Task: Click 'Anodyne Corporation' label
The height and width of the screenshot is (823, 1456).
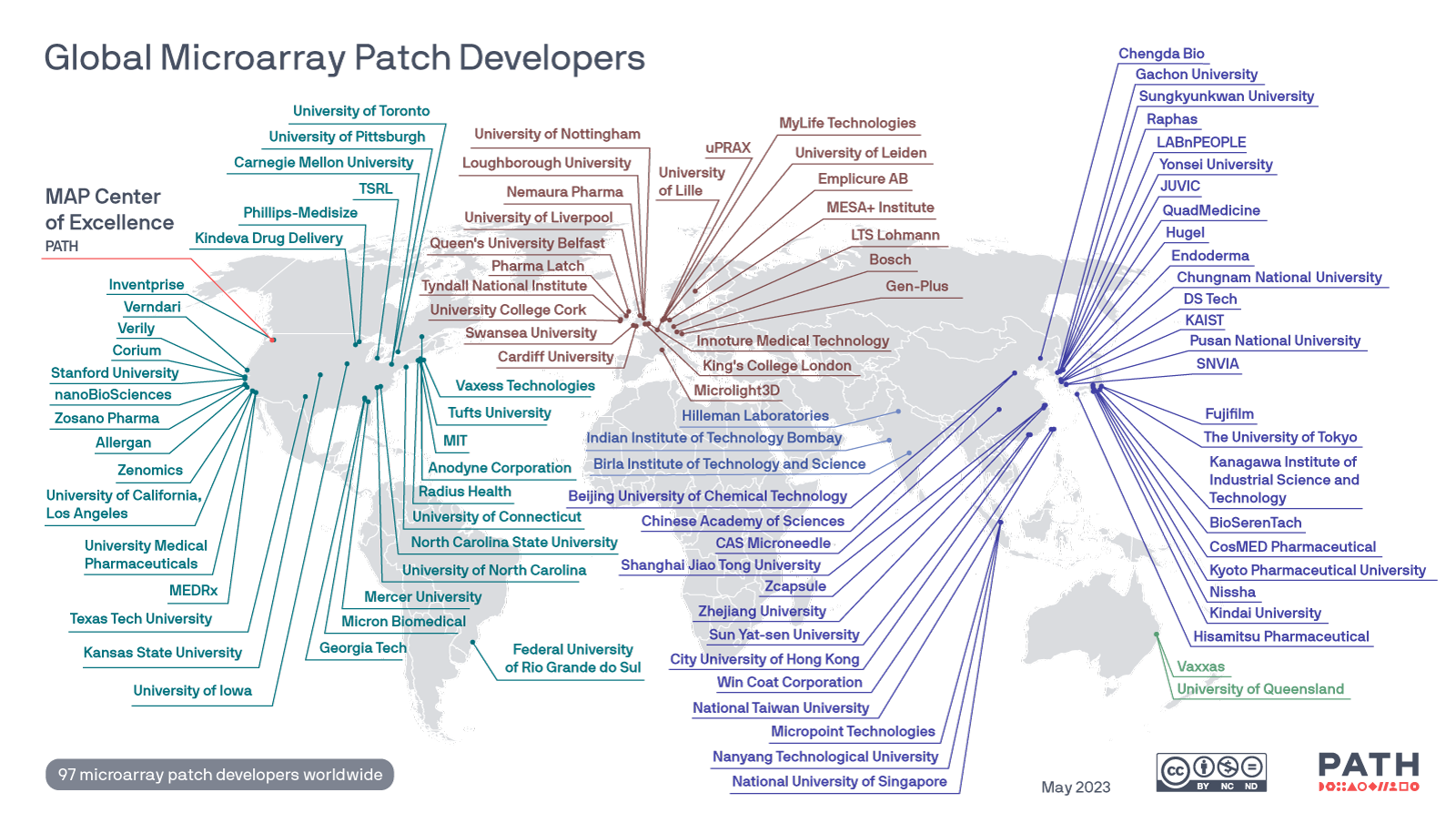Action: (500, 468)
